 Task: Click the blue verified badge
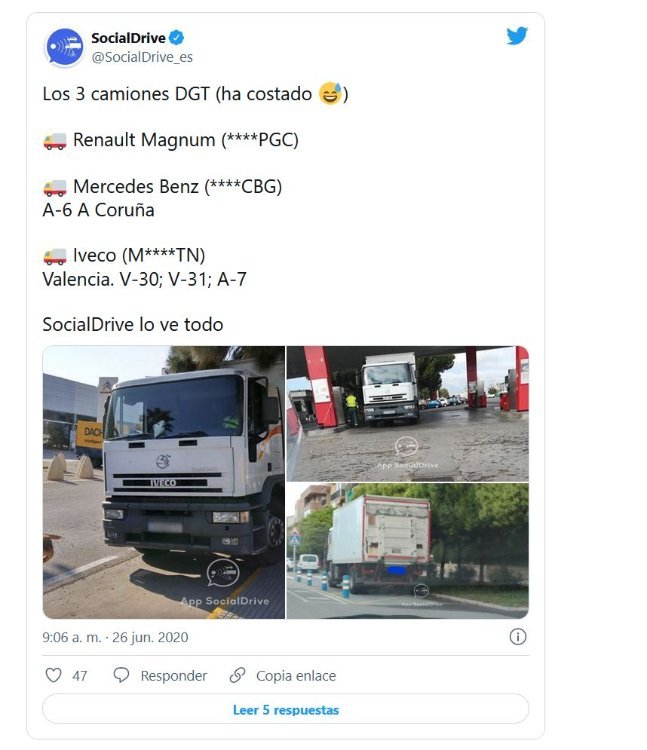tap(176, 37)
